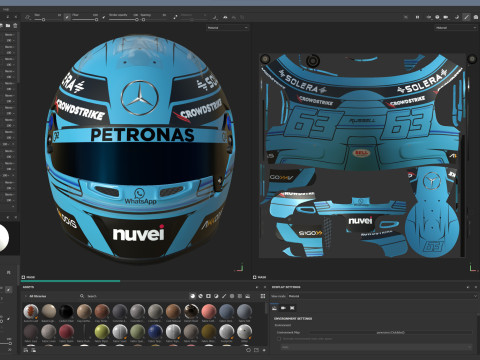
Task: Open the Display Settings View mode dropdown
Action: click(382, 296)
